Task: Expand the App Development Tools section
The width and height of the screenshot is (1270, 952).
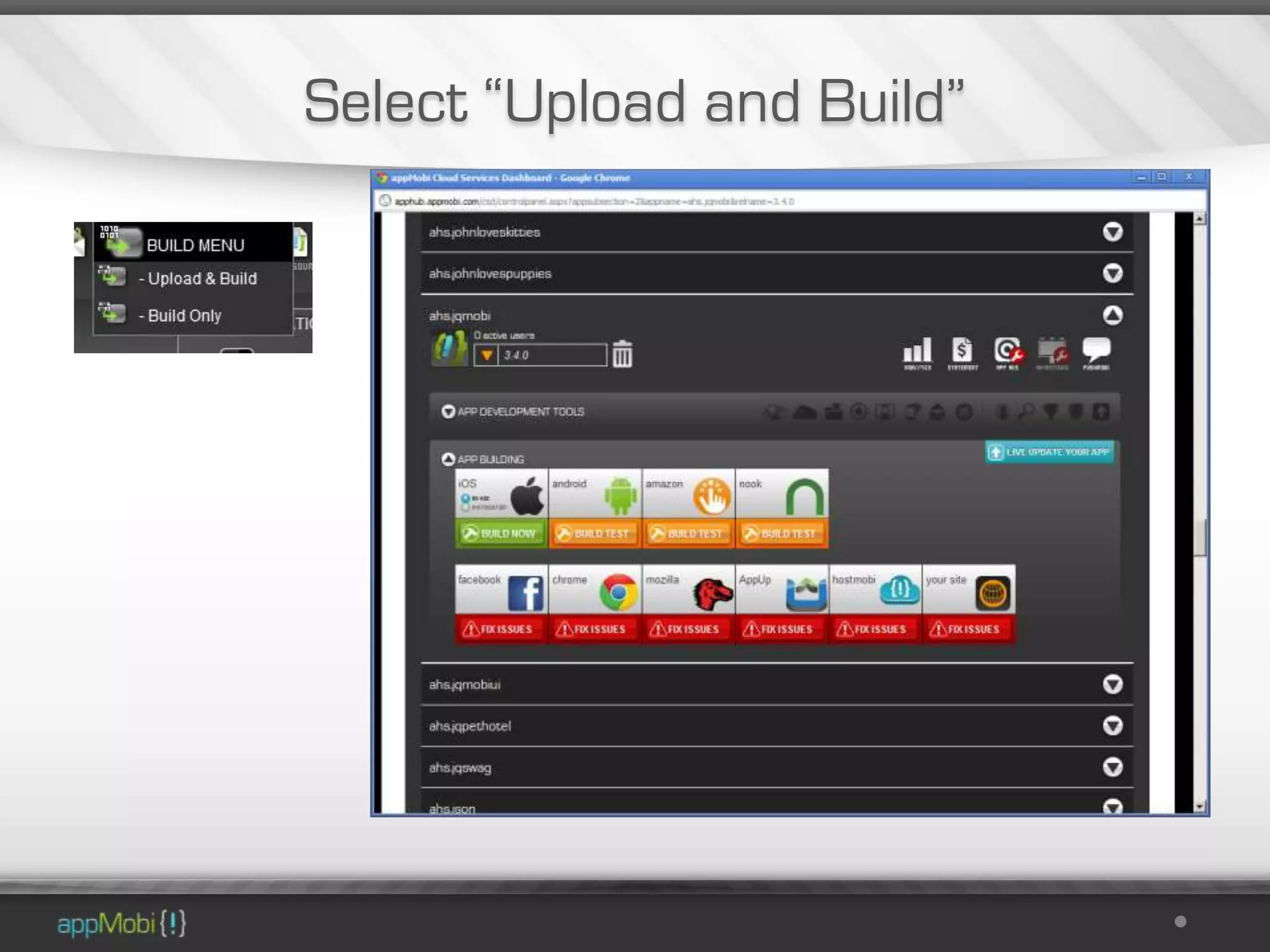Action: point(448,412)
